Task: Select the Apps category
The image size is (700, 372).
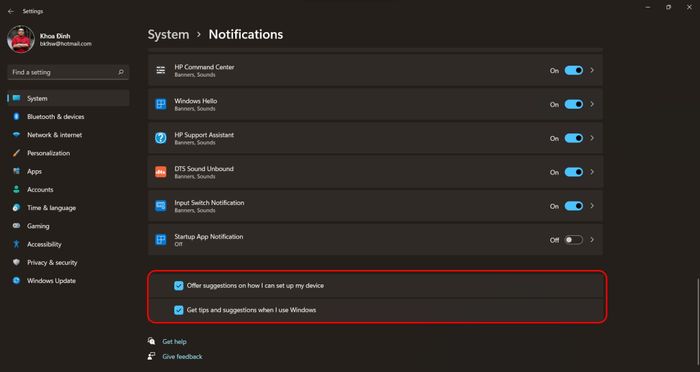Action: (68, 171)
